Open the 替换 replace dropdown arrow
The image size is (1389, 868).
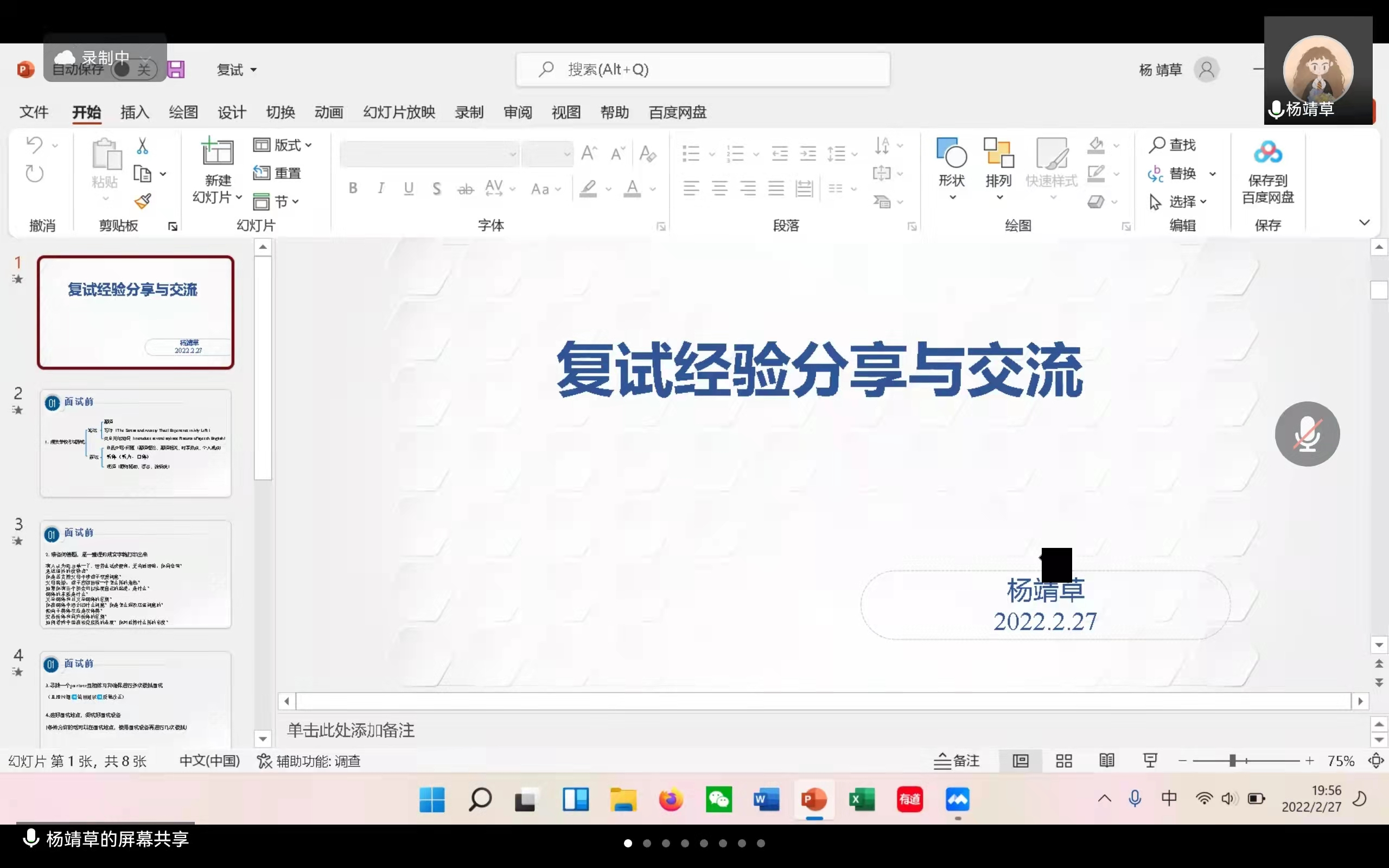tap(1213, 174)
